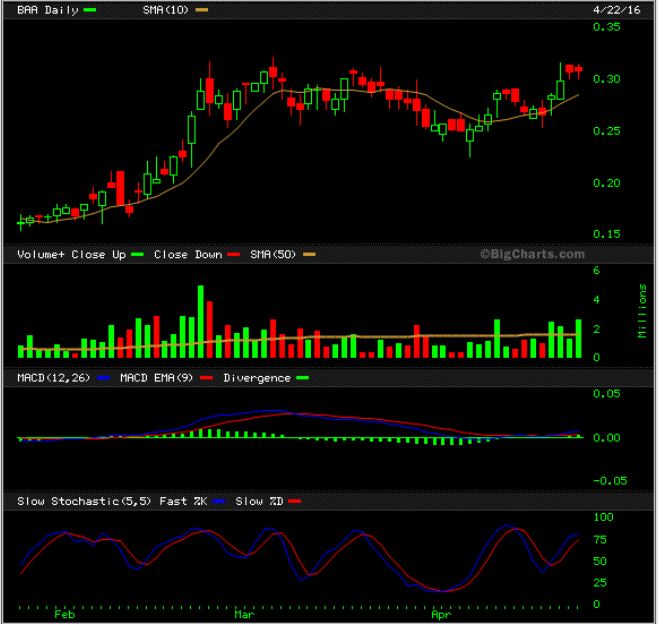Image resolution: width=658 pixels, height=624 pixels.
Task: Click the Apr month marker
Action: tap(441, 615)
